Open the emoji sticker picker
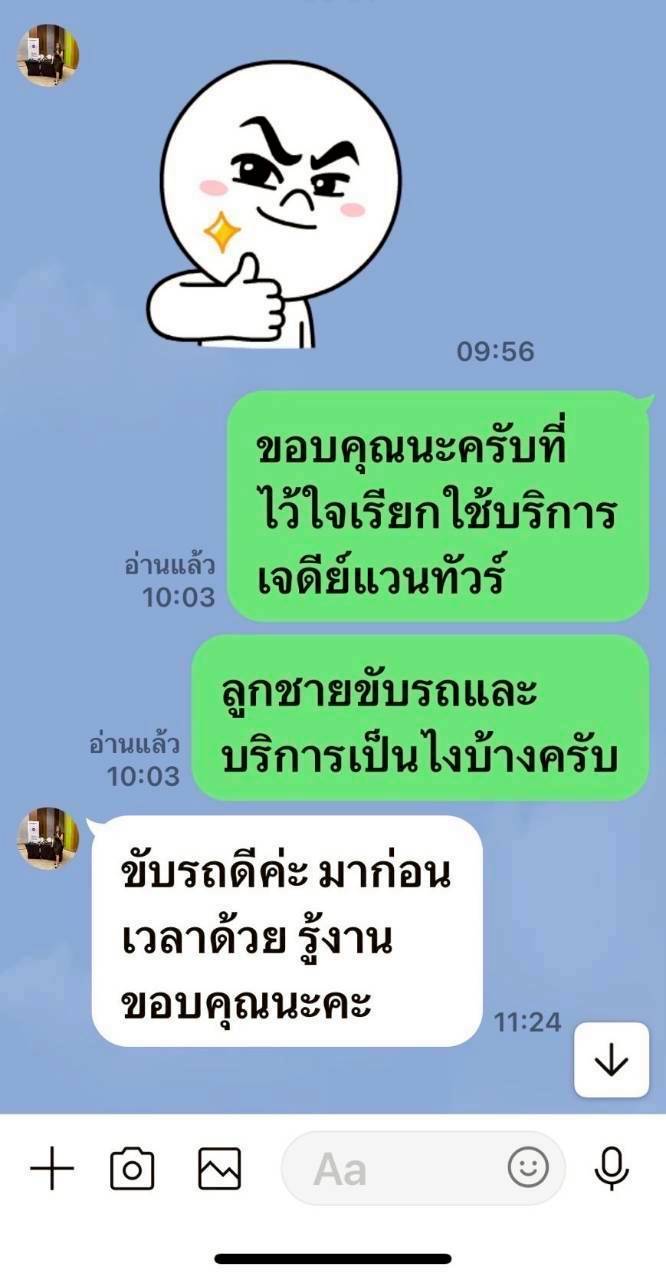 click(529, 1166)
